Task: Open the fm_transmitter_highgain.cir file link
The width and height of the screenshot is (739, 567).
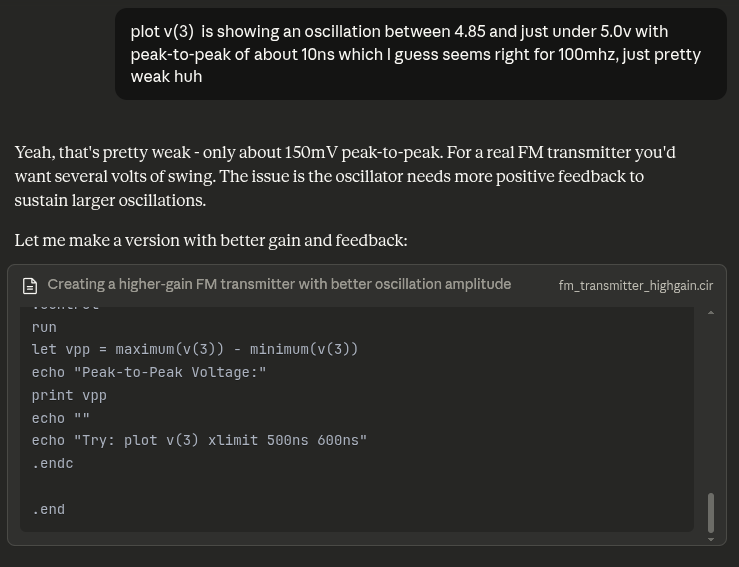Action: [x=635, y=285]
